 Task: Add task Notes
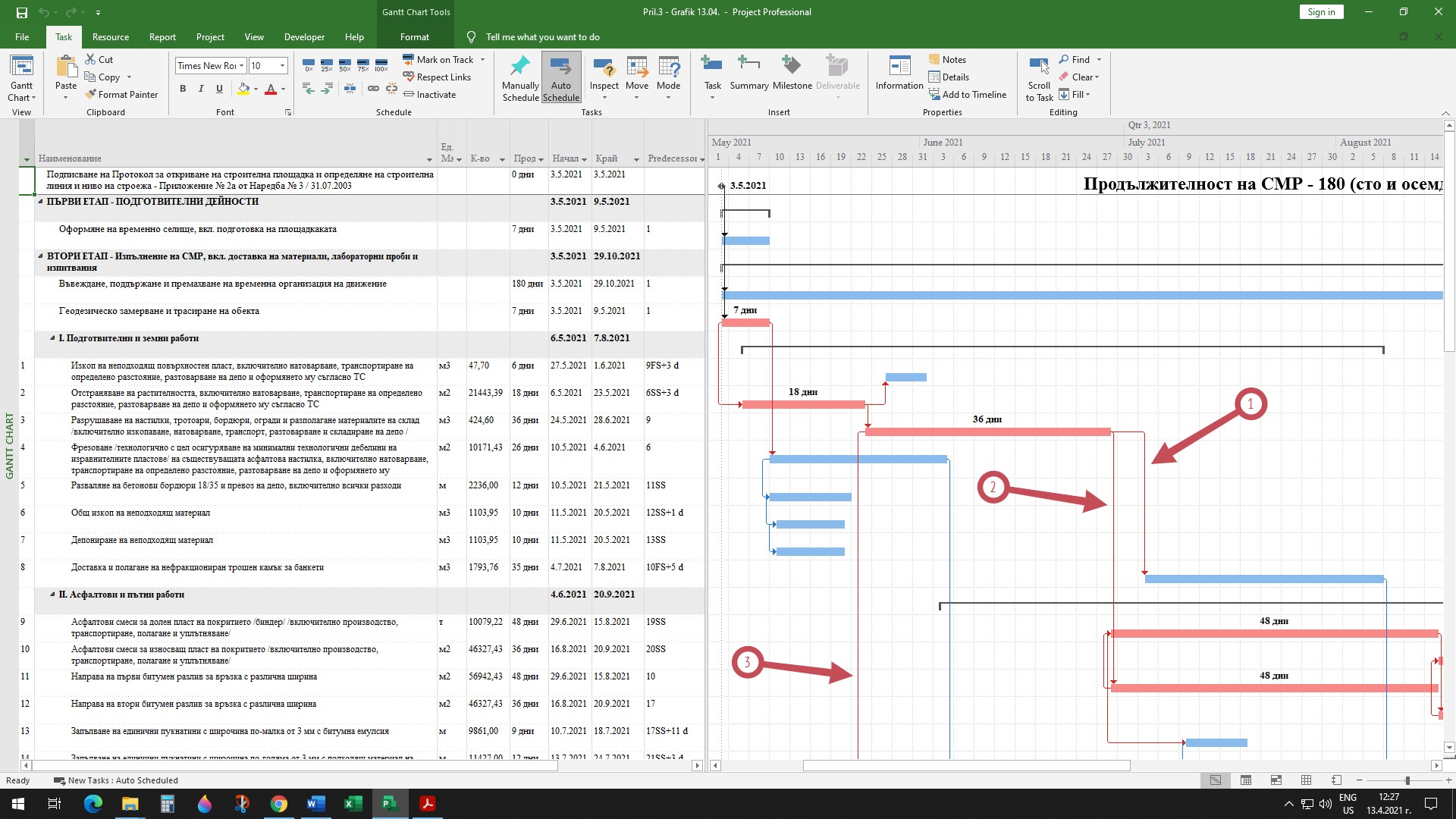[x=947, y=60]
